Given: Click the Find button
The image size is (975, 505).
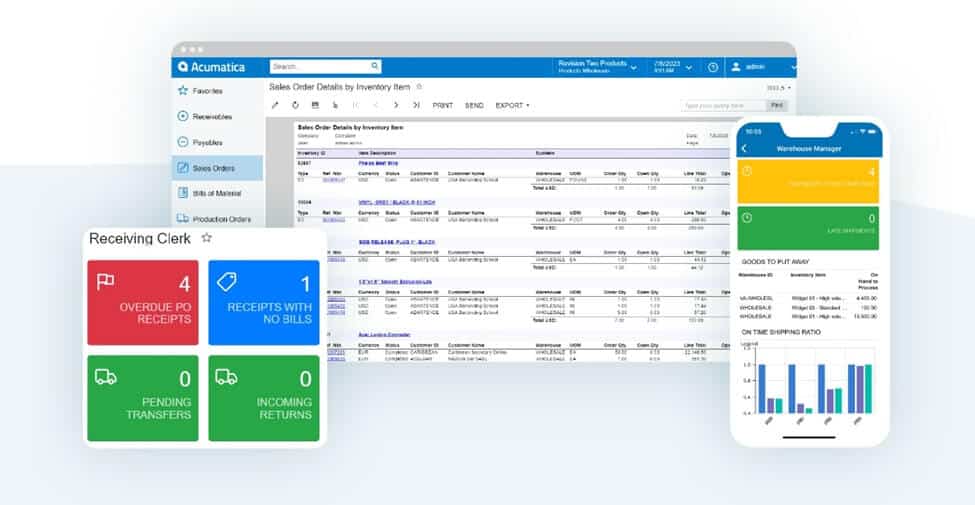Looking at the screenshot, I should click(777, 106).
